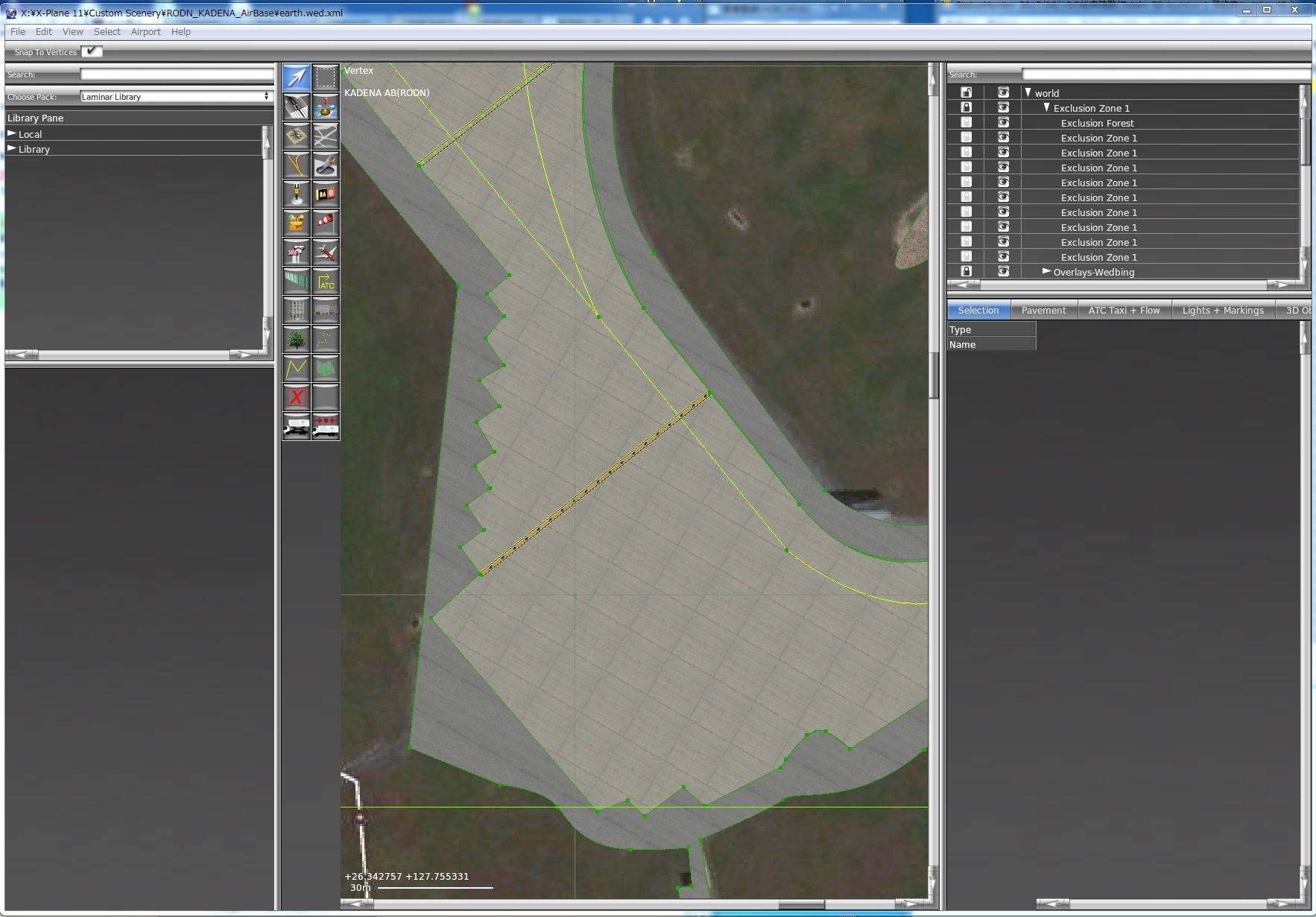Pick the Runway tool
1316x917 pixels.
[x=296, y=107]
